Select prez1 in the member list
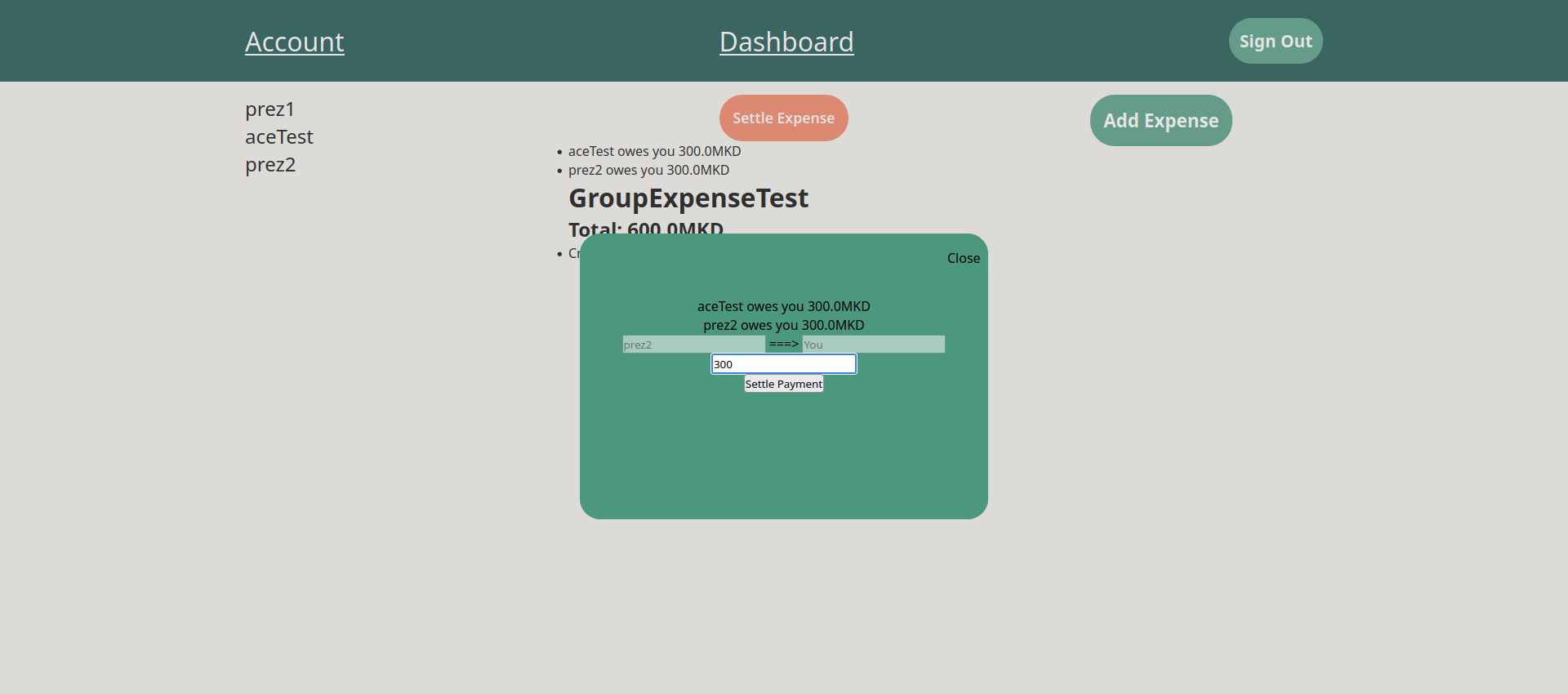1568x694 pixels. [x=269, y=109]
